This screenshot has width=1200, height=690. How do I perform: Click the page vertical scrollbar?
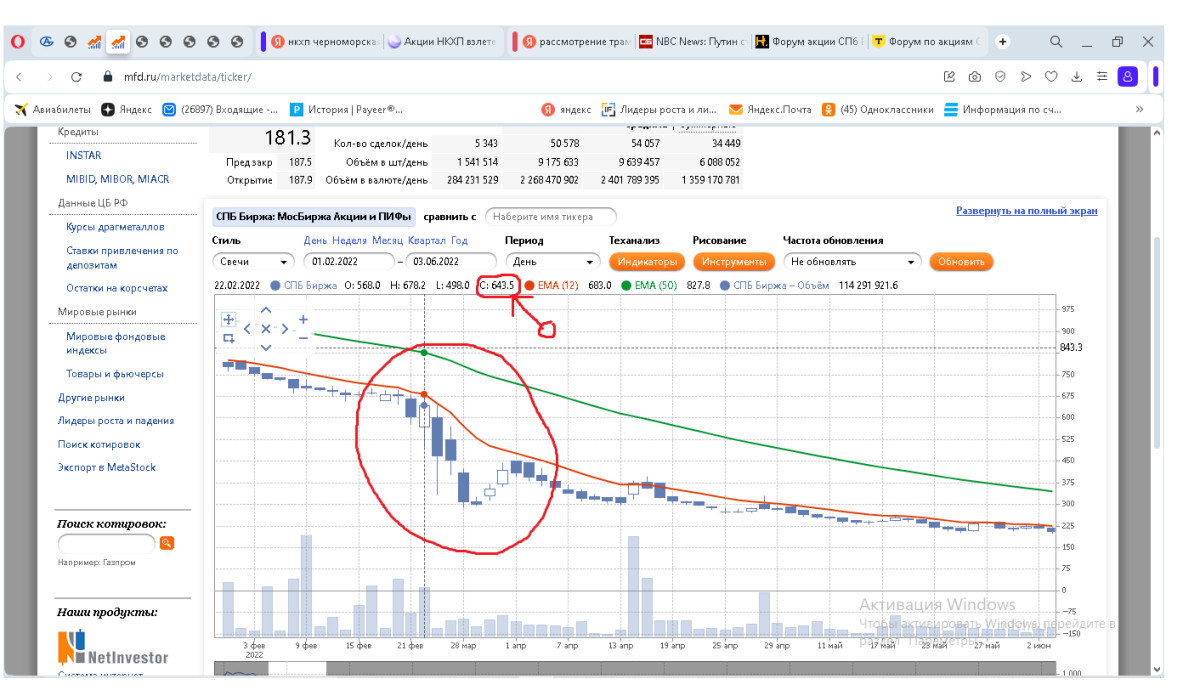1158,340
